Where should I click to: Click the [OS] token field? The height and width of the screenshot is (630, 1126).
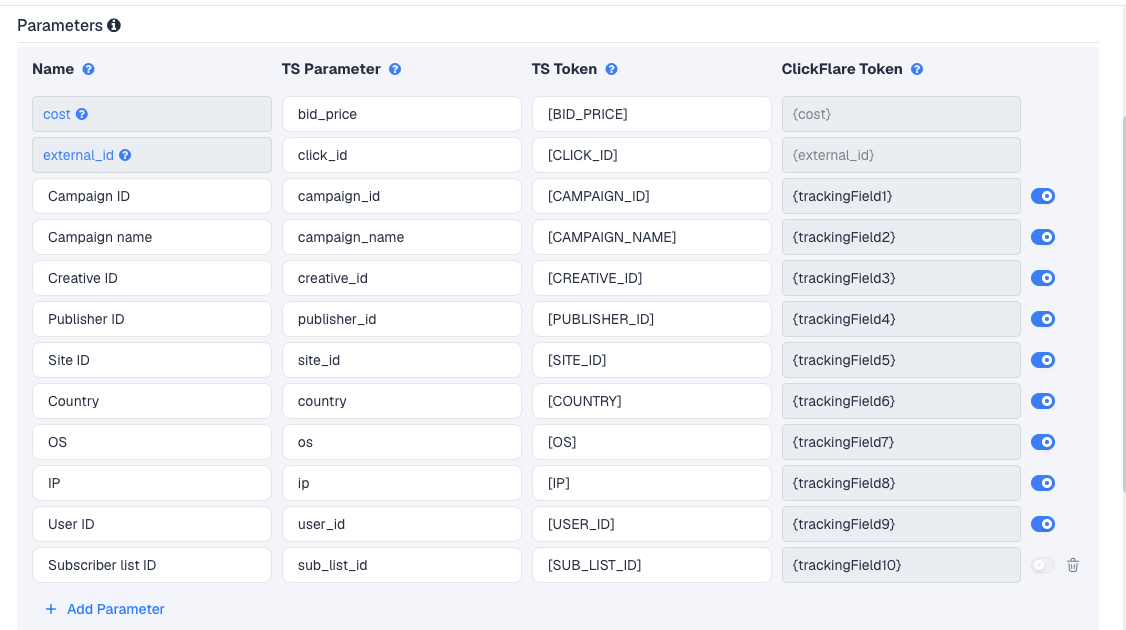click(651, 442)
